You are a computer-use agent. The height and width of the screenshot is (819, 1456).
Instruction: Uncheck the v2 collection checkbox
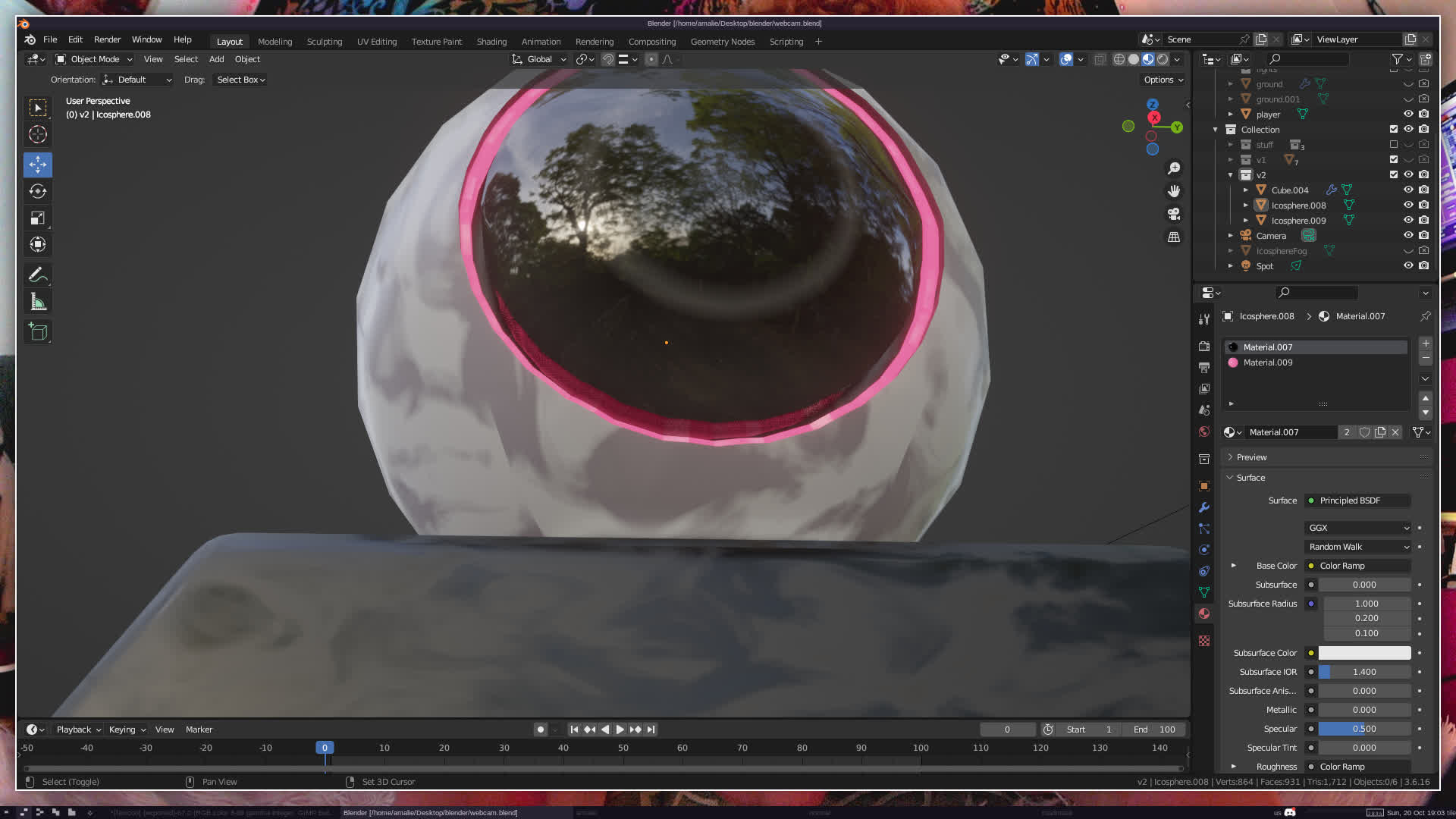(1393, 175)
